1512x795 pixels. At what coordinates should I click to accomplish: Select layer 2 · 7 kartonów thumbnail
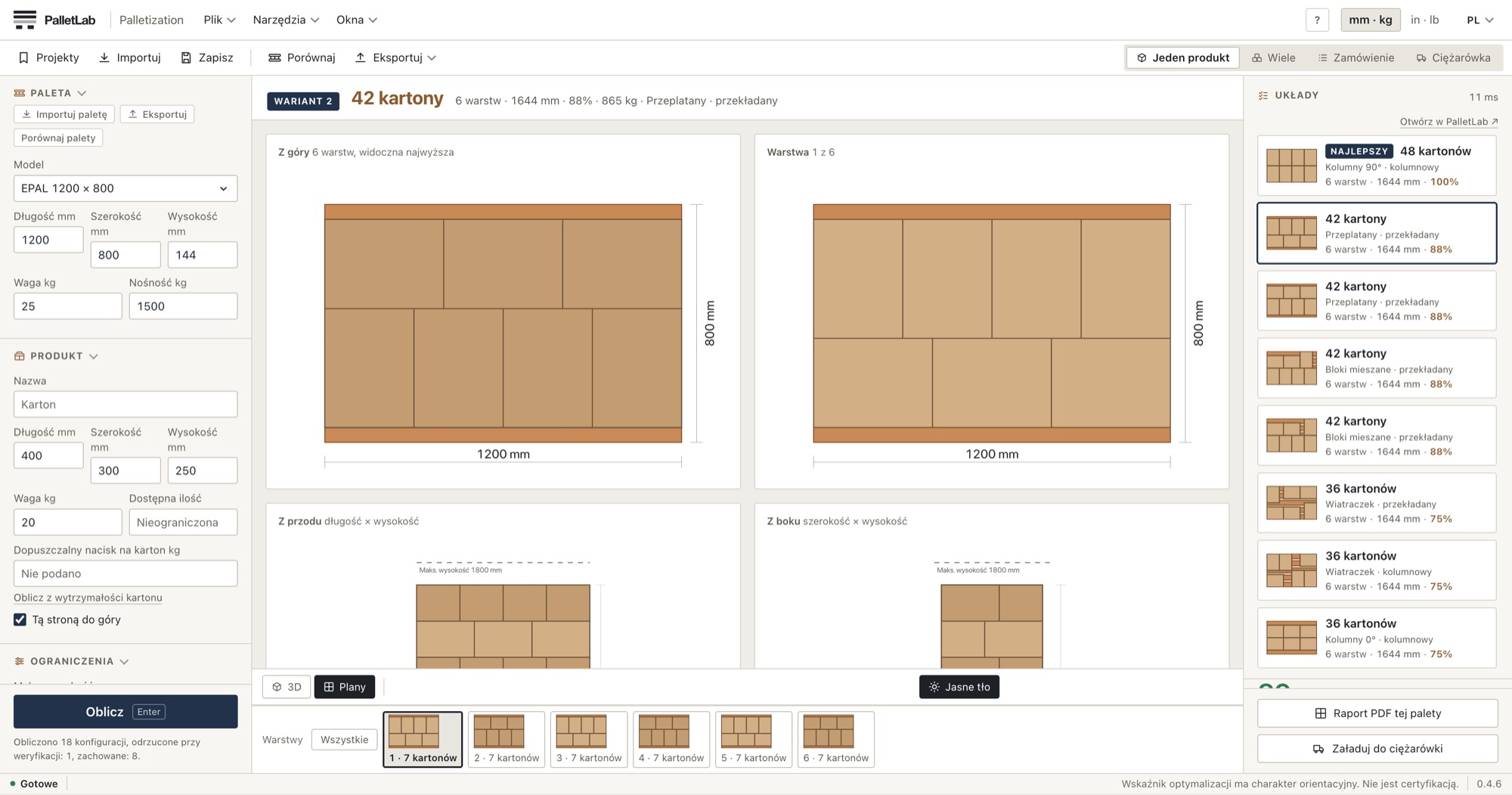507,740
